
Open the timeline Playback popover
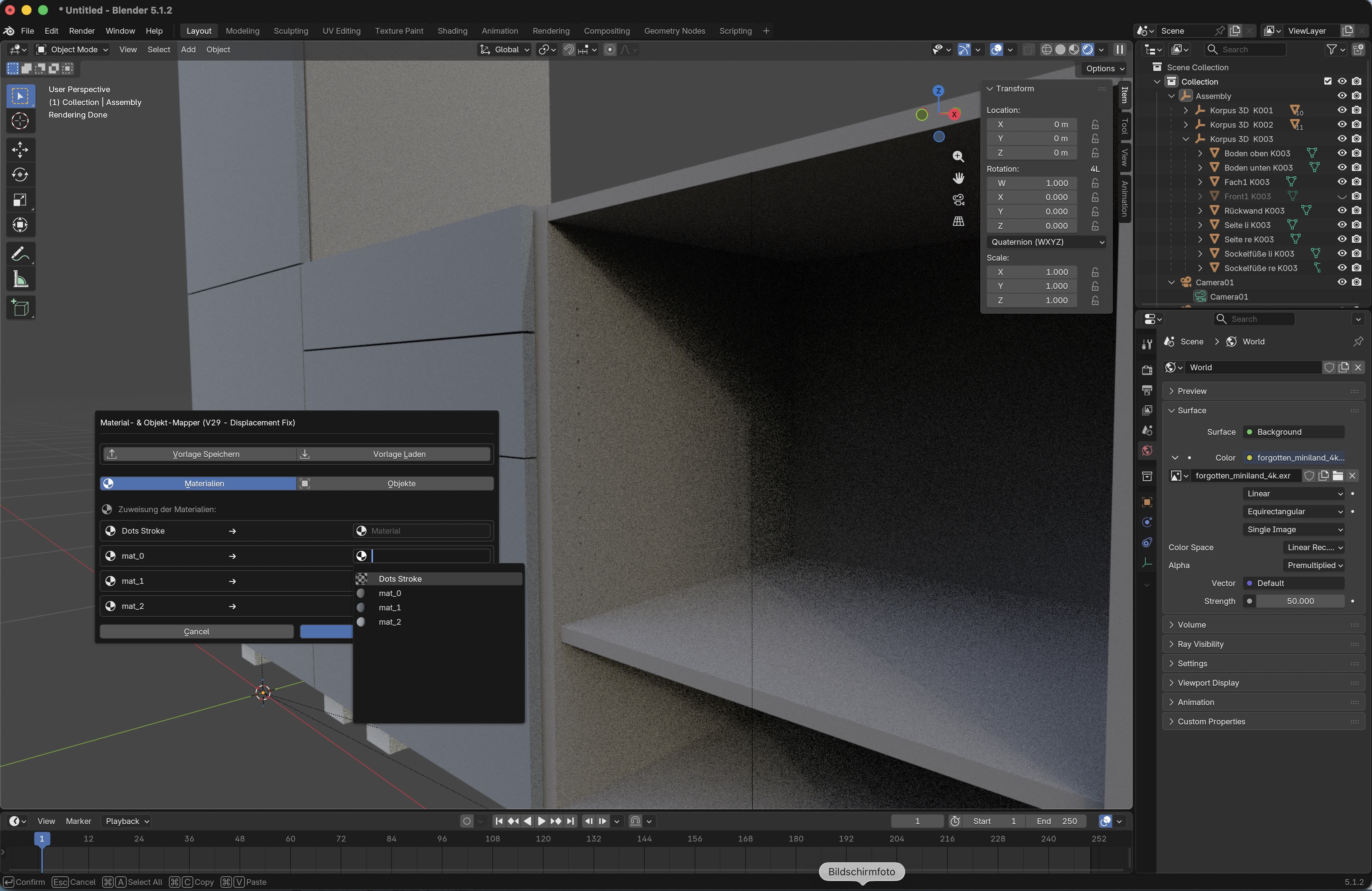tap(127, 821)
